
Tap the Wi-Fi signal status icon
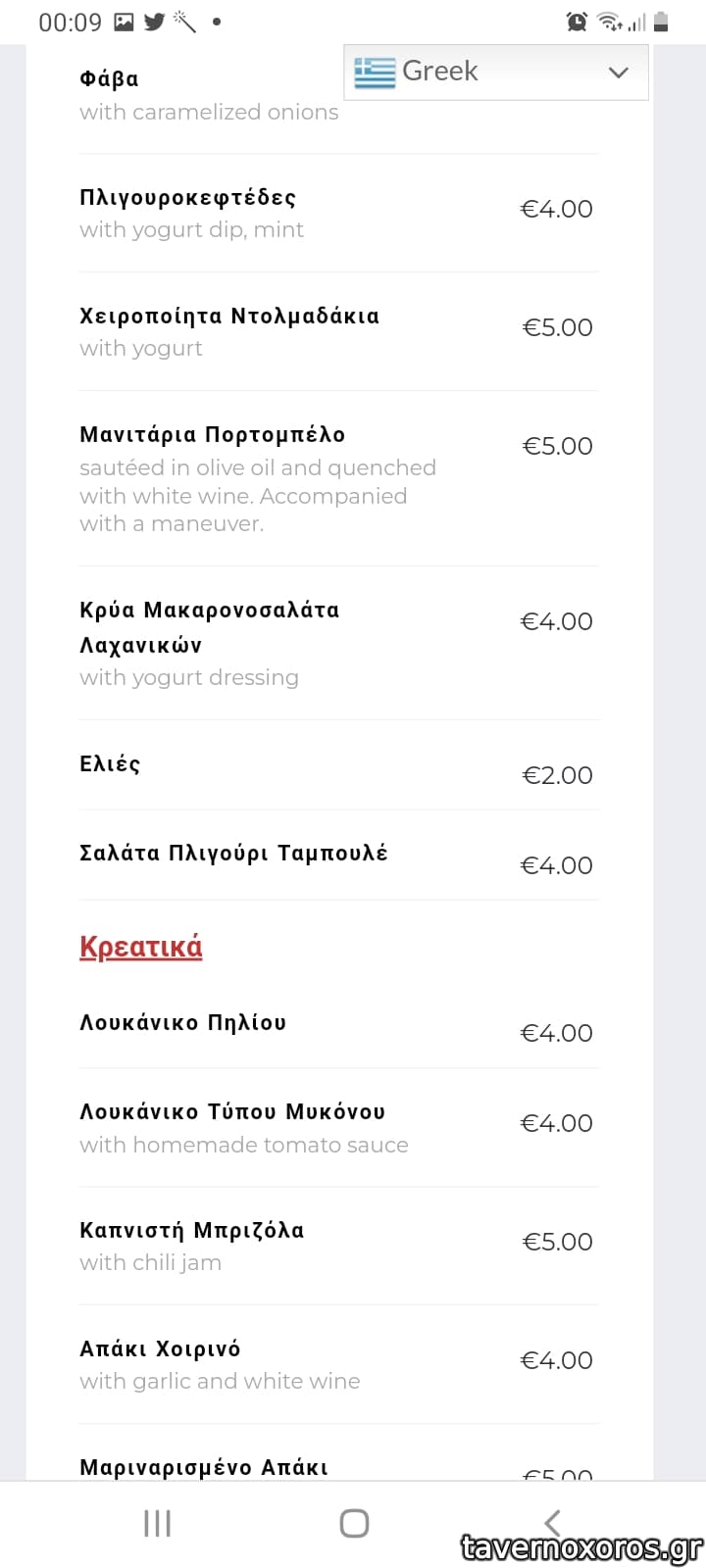(609, 22)
